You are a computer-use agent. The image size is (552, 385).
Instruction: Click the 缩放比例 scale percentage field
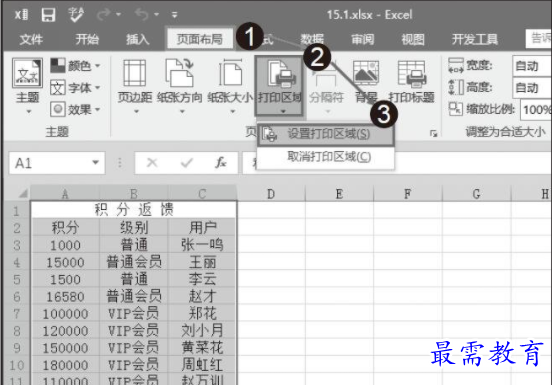click(x=535, y=110)
